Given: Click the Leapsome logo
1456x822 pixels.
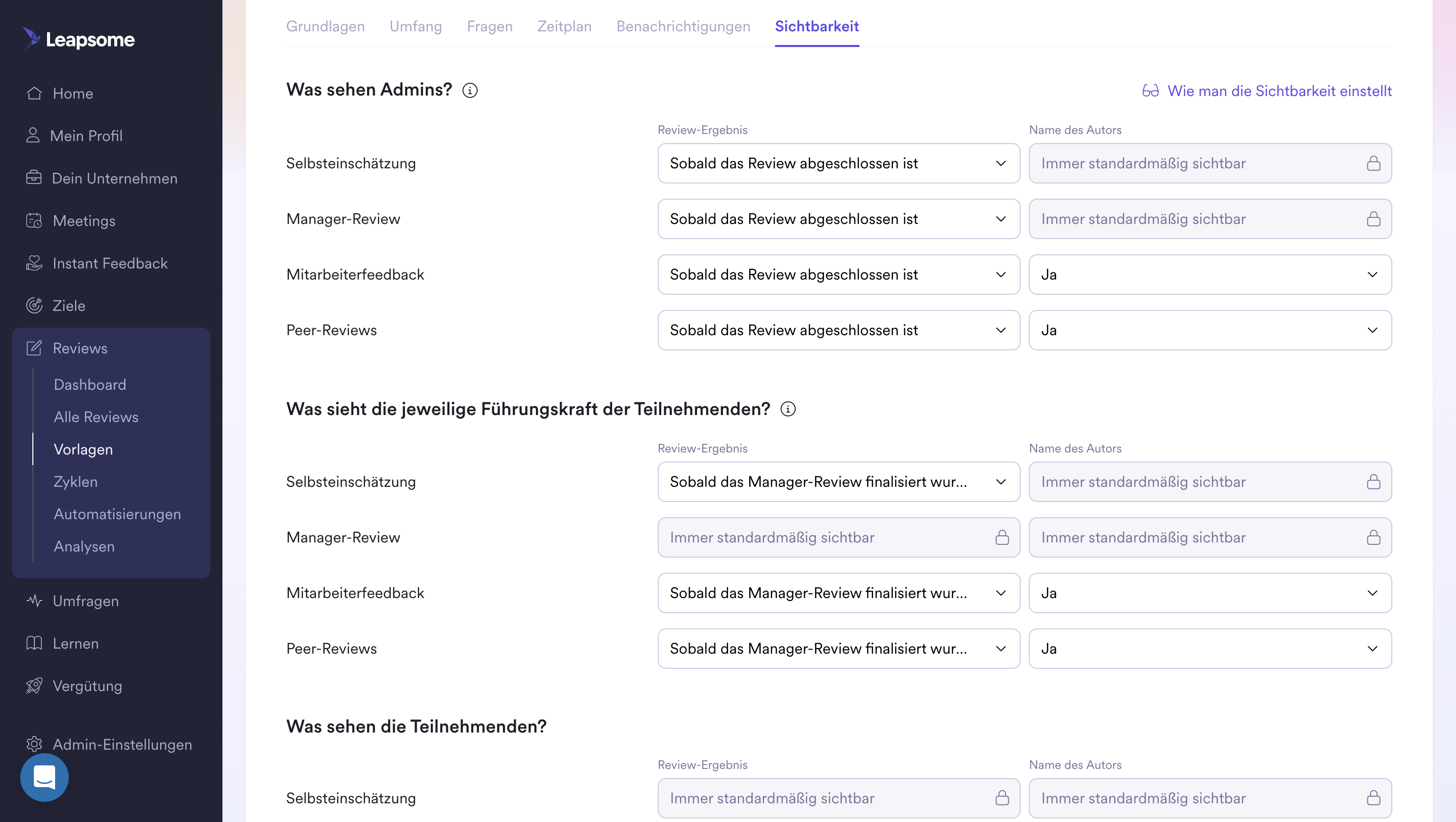Looking at the screenshot, I should pyautogui.click(x=78, y=39).
